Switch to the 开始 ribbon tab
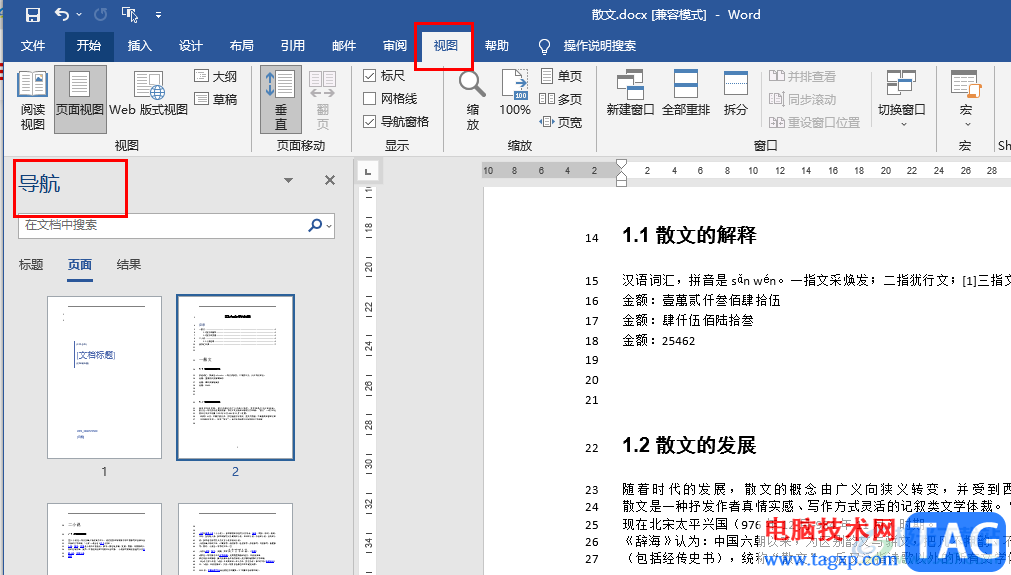 (x=89, y=46)
